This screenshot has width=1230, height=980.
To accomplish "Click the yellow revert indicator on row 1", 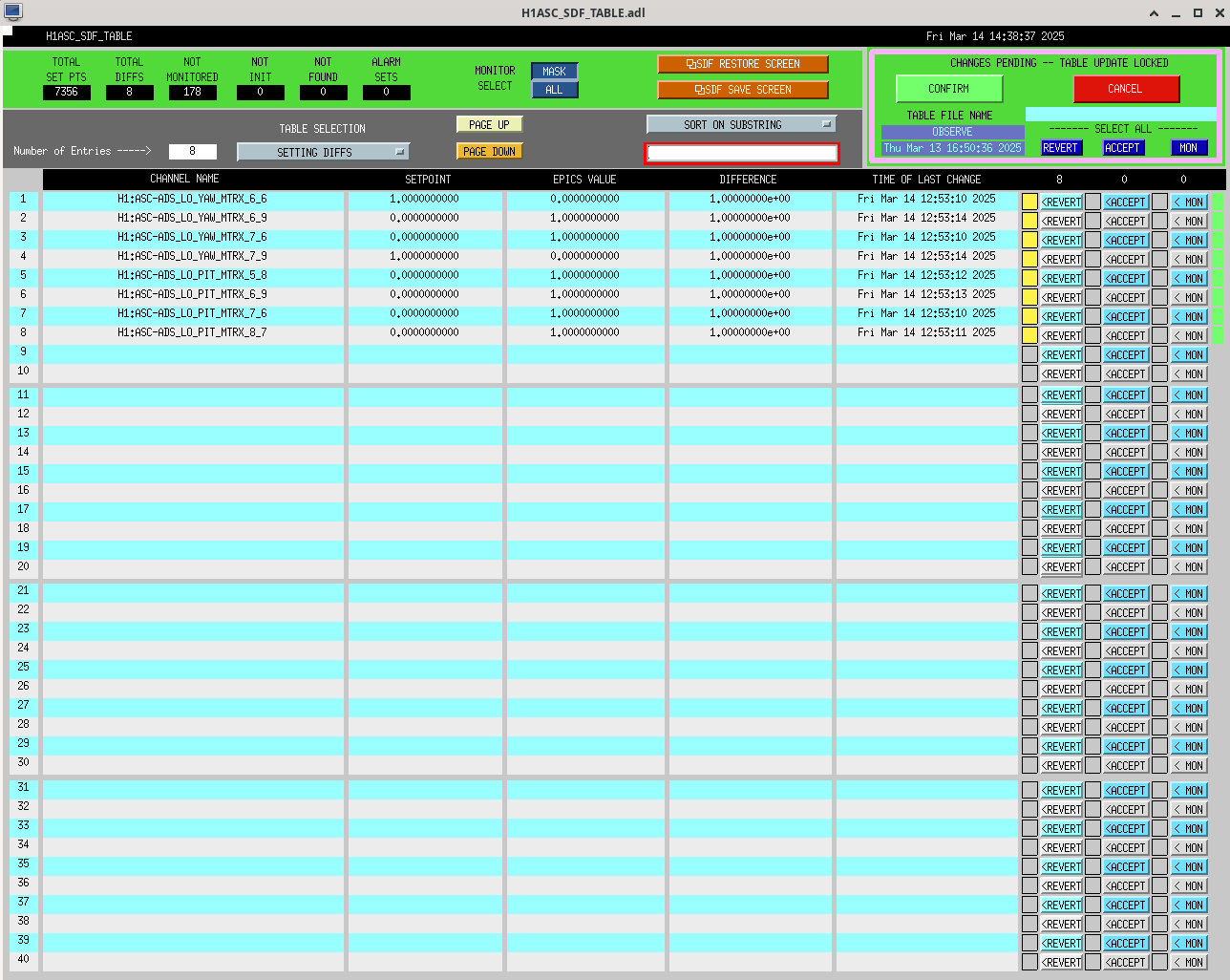I will 1029,202.
